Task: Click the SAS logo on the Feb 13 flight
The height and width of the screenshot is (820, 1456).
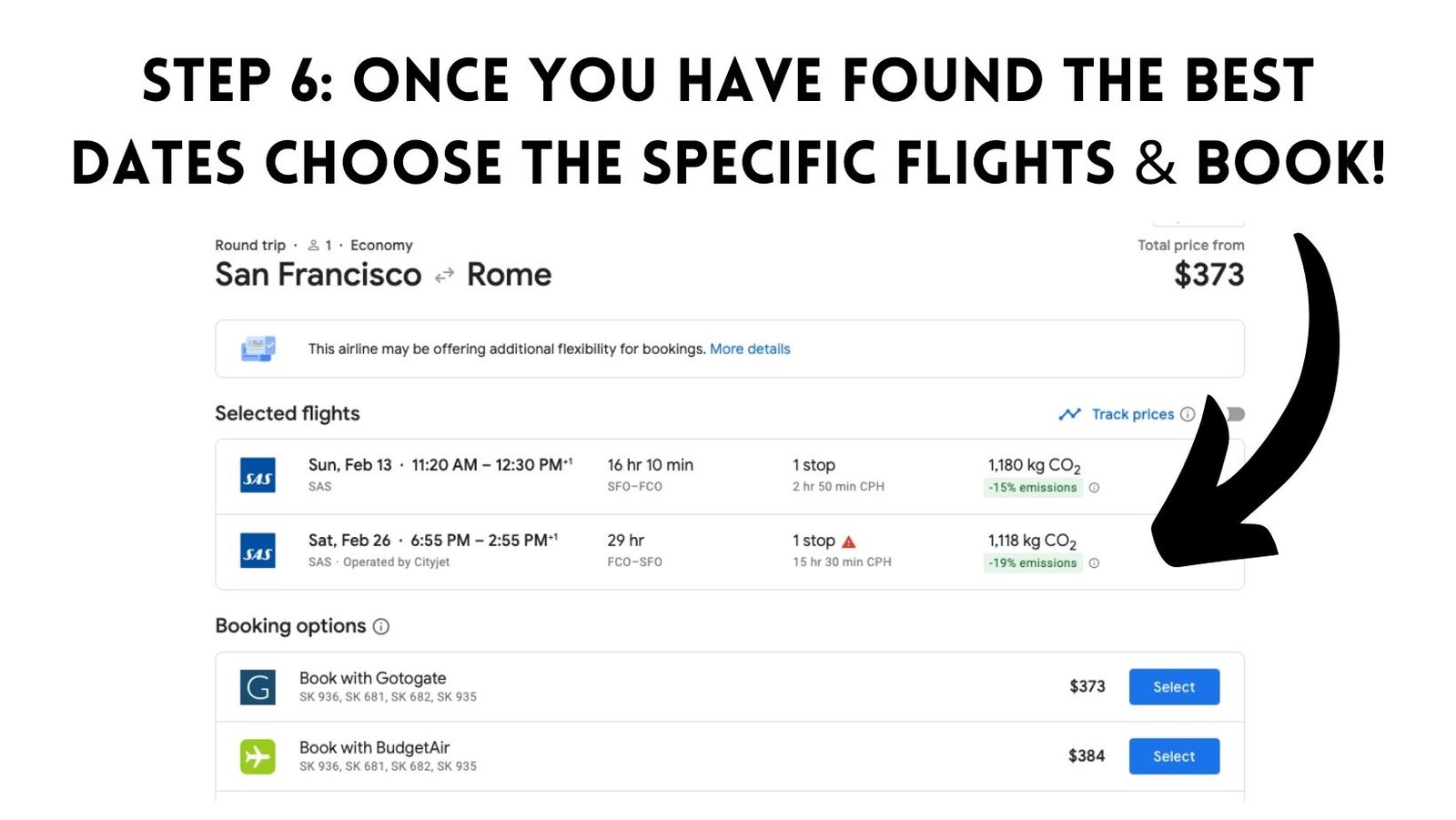Action: [258, 474]
